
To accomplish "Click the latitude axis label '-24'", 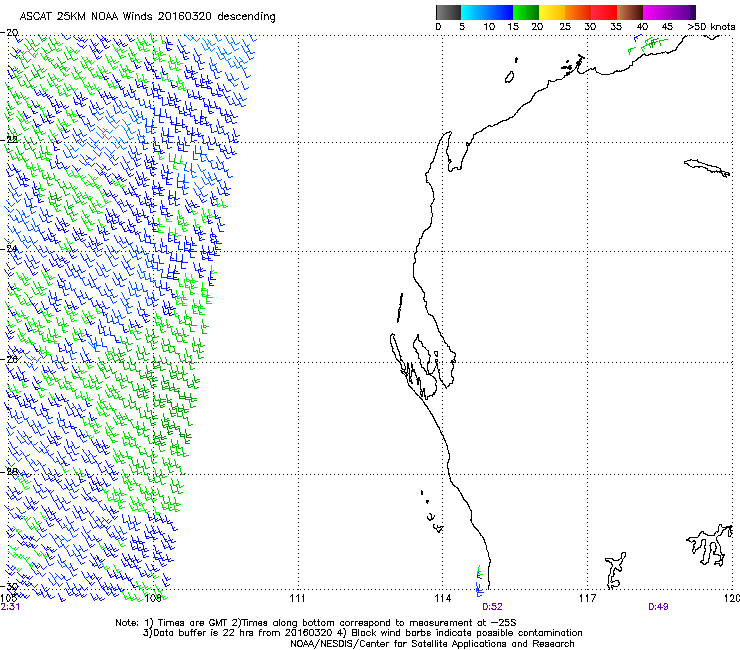I will [10, 249].
